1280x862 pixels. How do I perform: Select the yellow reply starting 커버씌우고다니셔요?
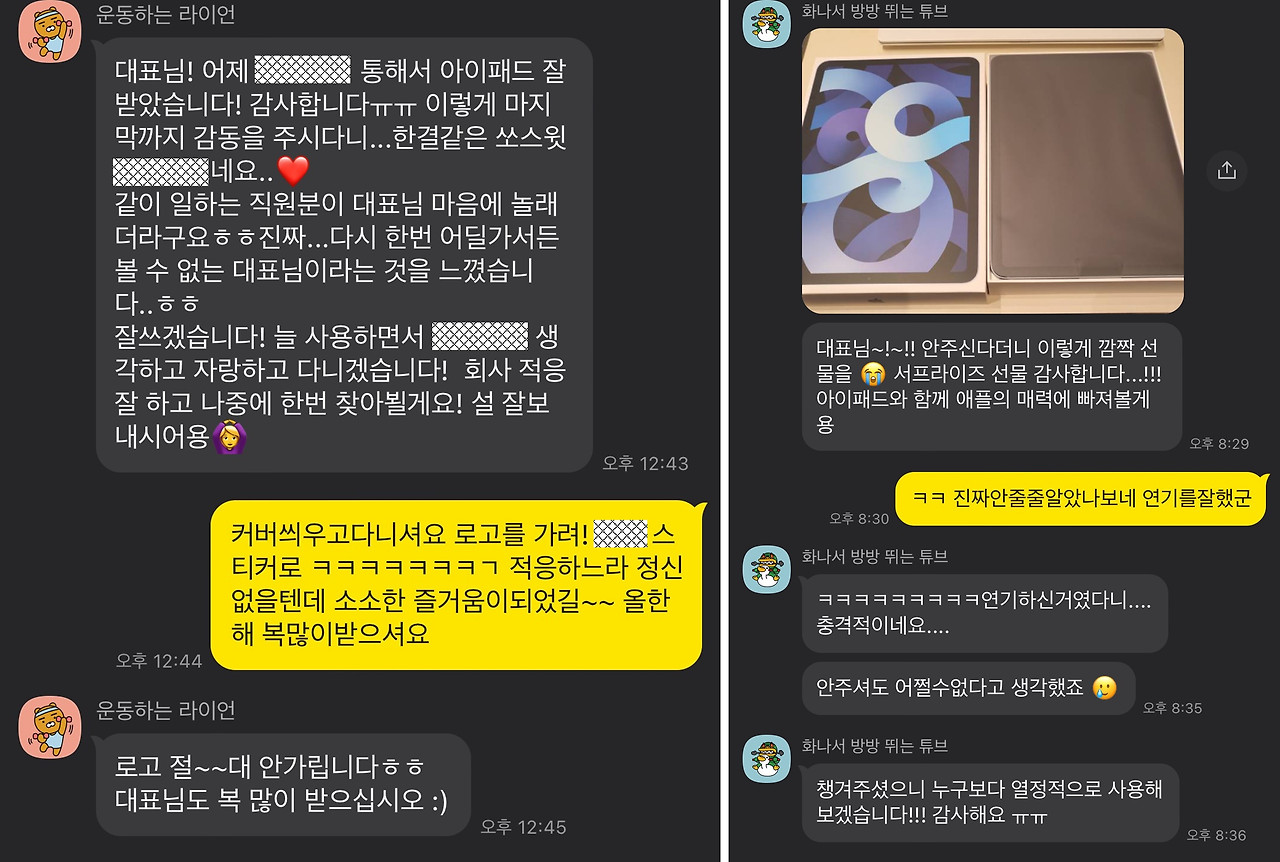coord(456,584)
